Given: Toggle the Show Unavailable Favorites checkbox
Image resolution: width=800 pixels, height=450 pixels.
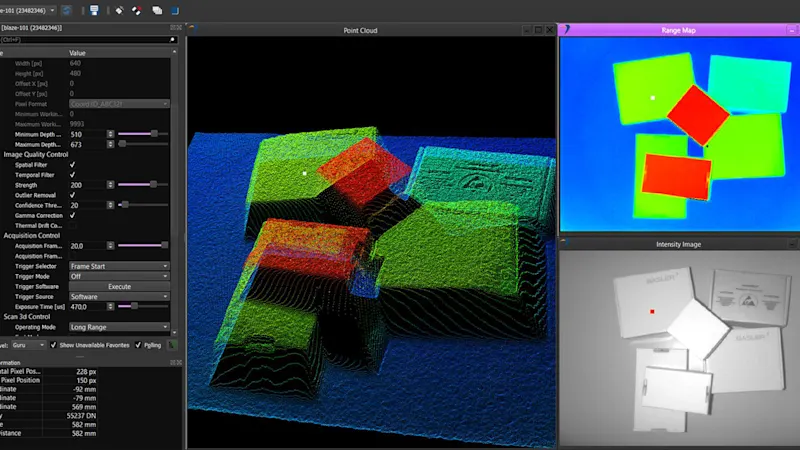Looking at the screenshot, I should (53, 344).
